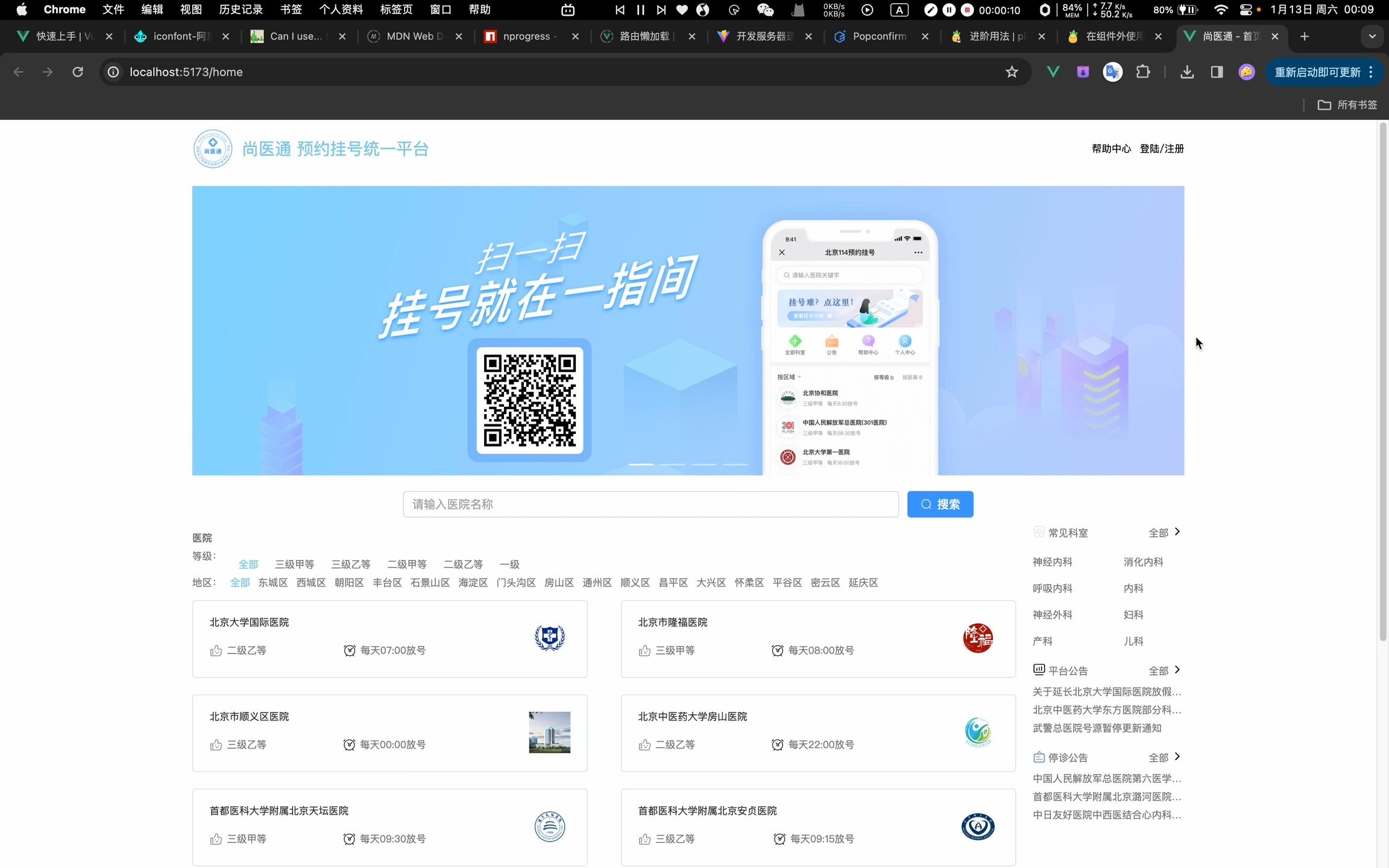Viewport: 1389px width, 868px height.
Task: Open the extensions puzzle icon
Action: [x=1142, y=72]
